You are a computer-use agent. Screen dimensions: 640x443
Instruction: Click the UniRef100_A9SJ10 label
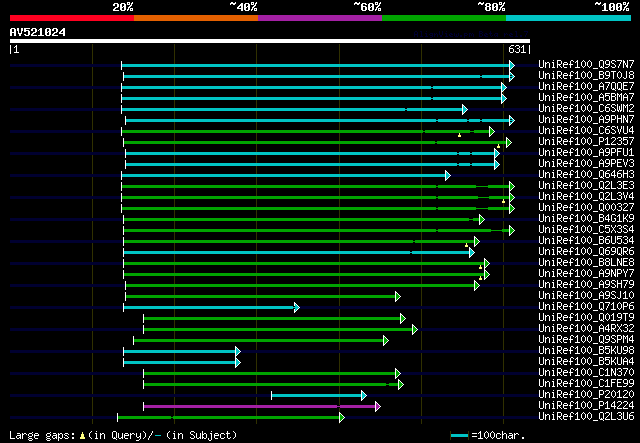(x=586, y=296)
